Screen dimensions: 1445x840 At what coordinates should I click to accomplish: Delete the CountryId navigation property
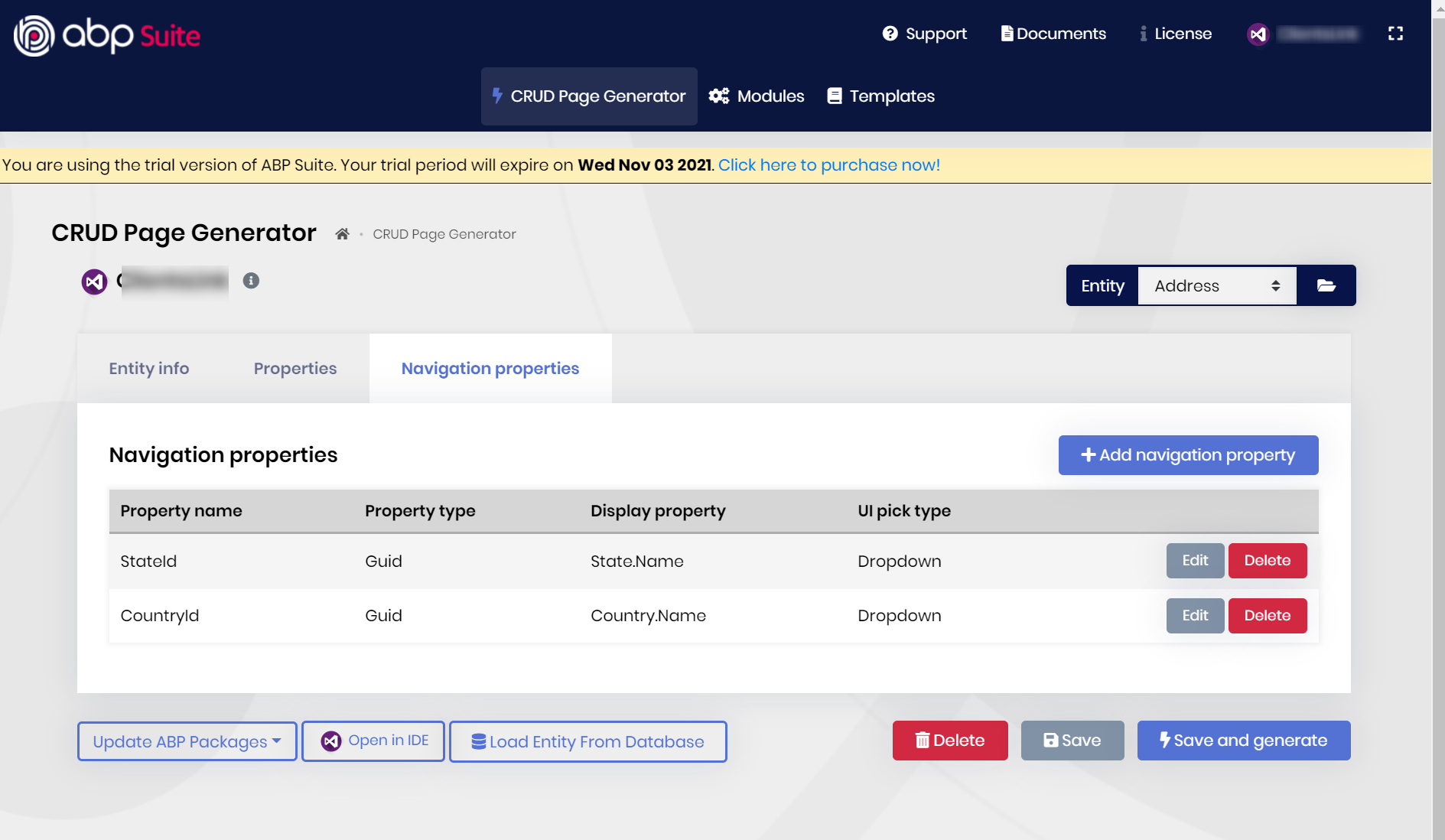[x=1268, y=616]
